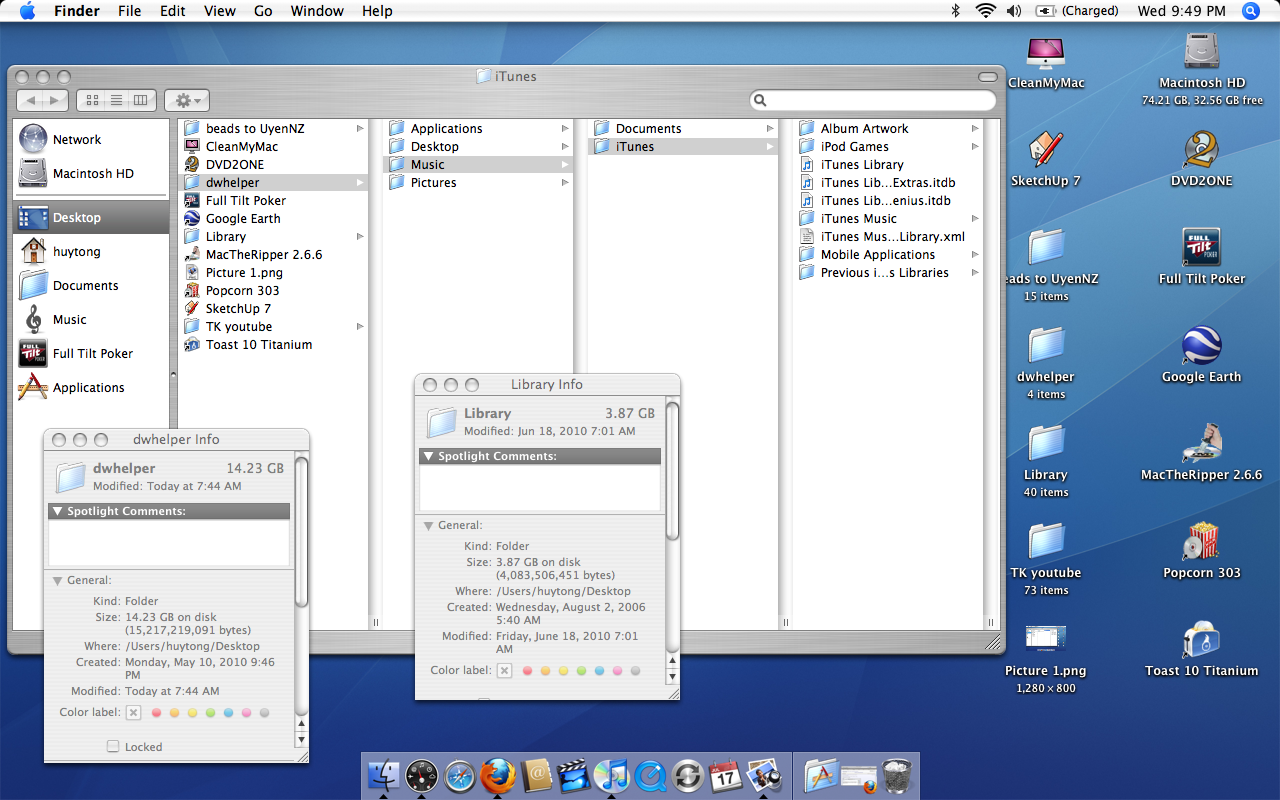The width and height of the screenshot is (1280, 800).
Task: Apply green color label in Library Info
Action: [x=581, y=671]
